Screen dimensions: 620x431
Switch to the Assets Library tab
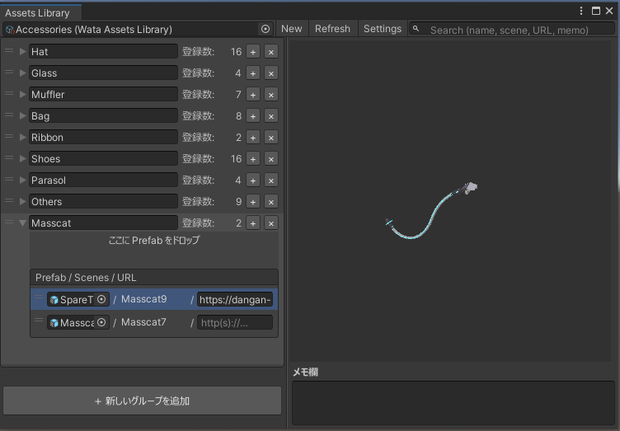coord(38,13)
